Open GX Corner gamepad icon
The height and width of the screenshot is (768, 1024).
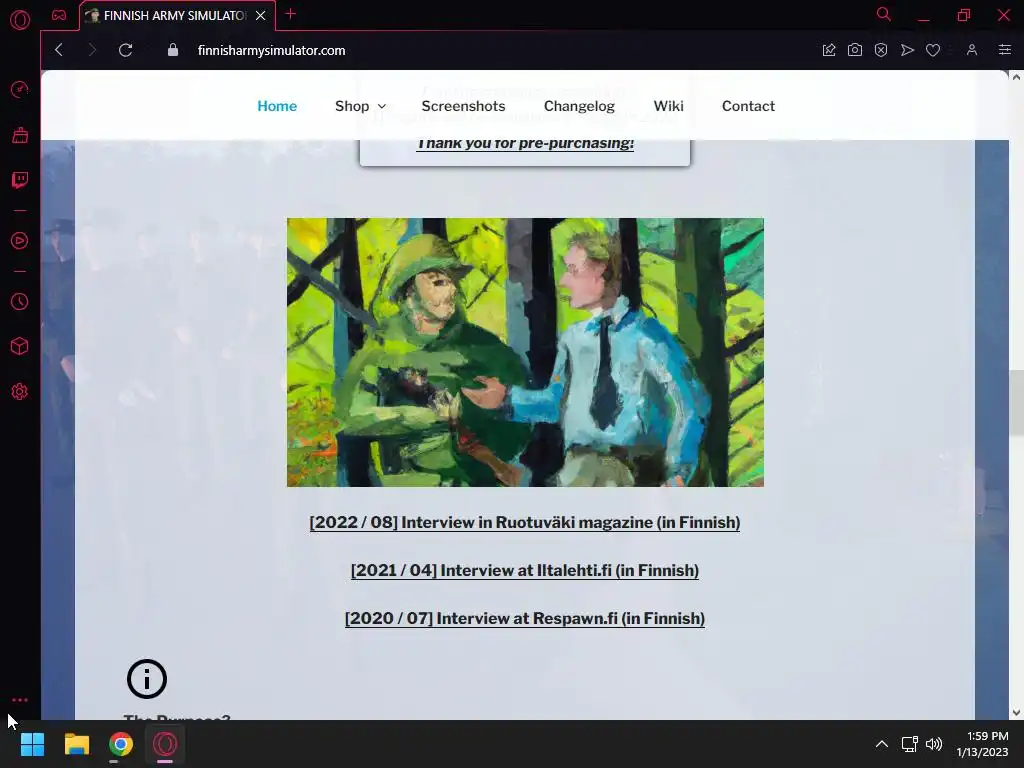pyautogui.click(x=59, y=15)
